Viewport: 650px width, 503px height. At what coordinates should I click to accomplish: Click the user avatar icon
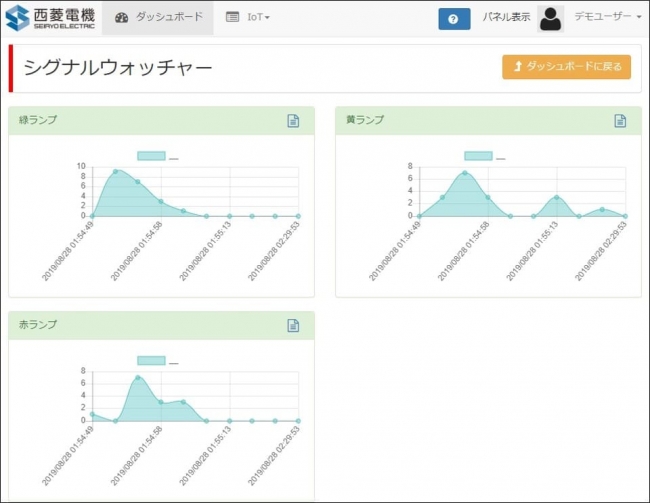(x=550, y=19)
